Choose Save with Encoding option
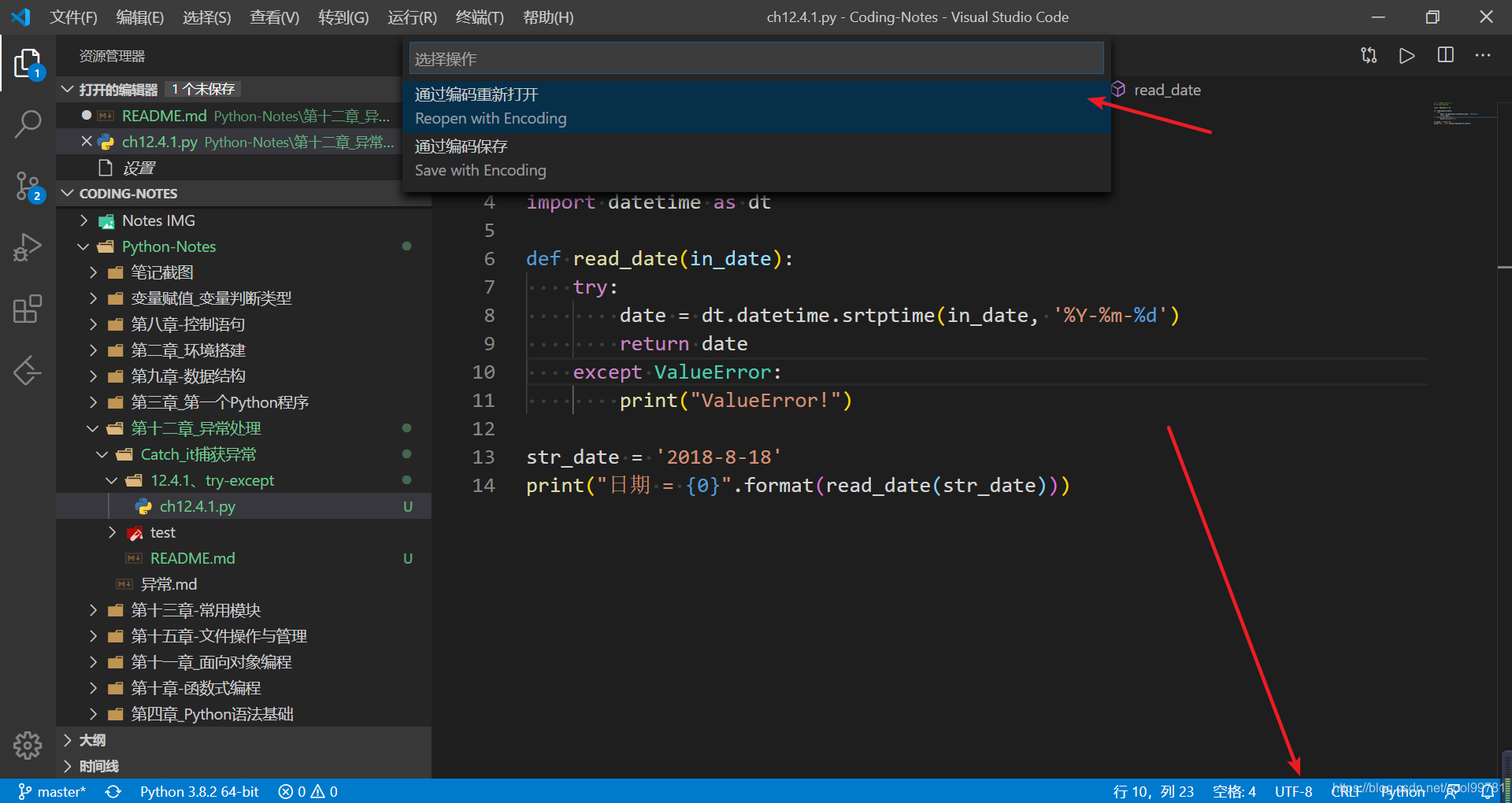The height and width of the screenshot is (803, 1512). point(756,159)
